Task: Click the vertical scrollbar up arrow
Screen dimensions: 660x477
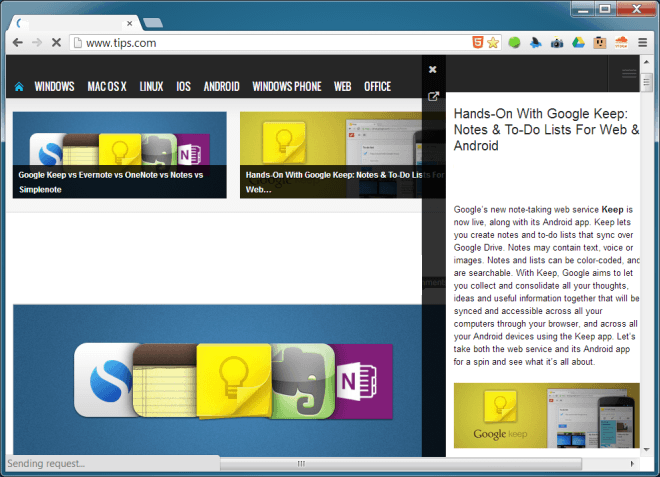Action: point(647,62)
